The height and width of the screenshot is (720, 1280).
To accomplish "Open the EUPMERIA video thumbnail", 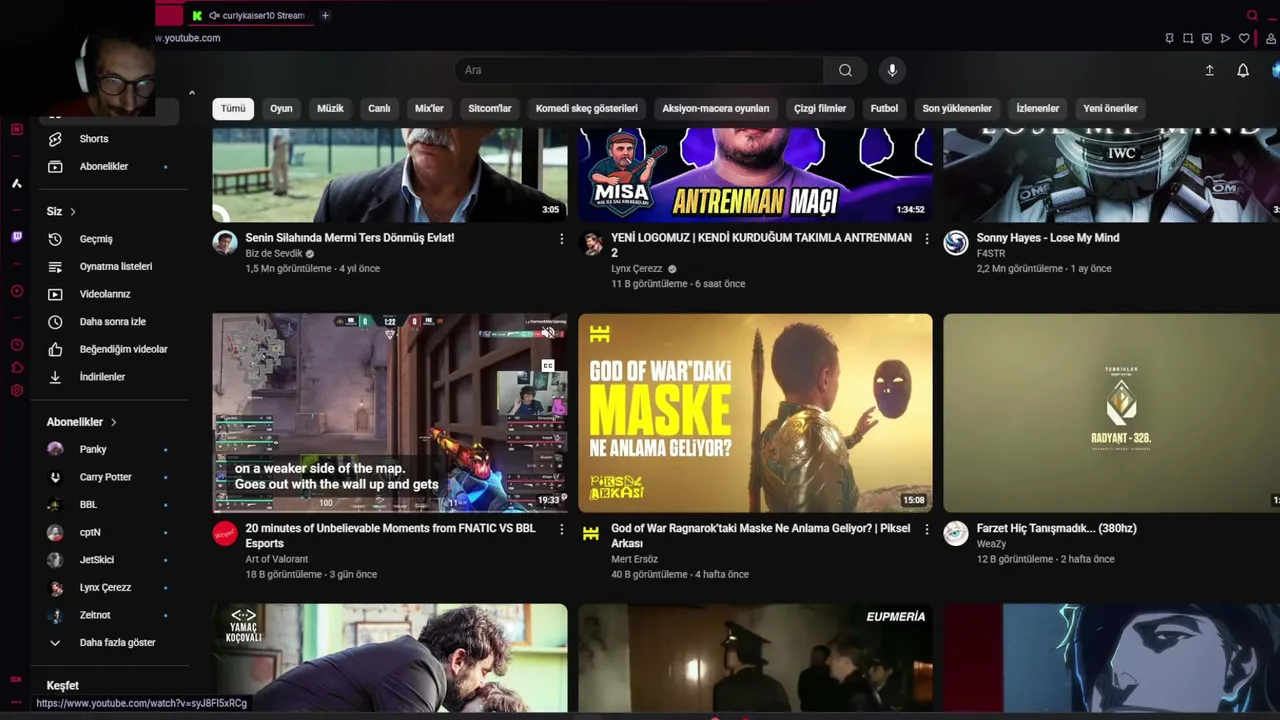I will point(755,658).
